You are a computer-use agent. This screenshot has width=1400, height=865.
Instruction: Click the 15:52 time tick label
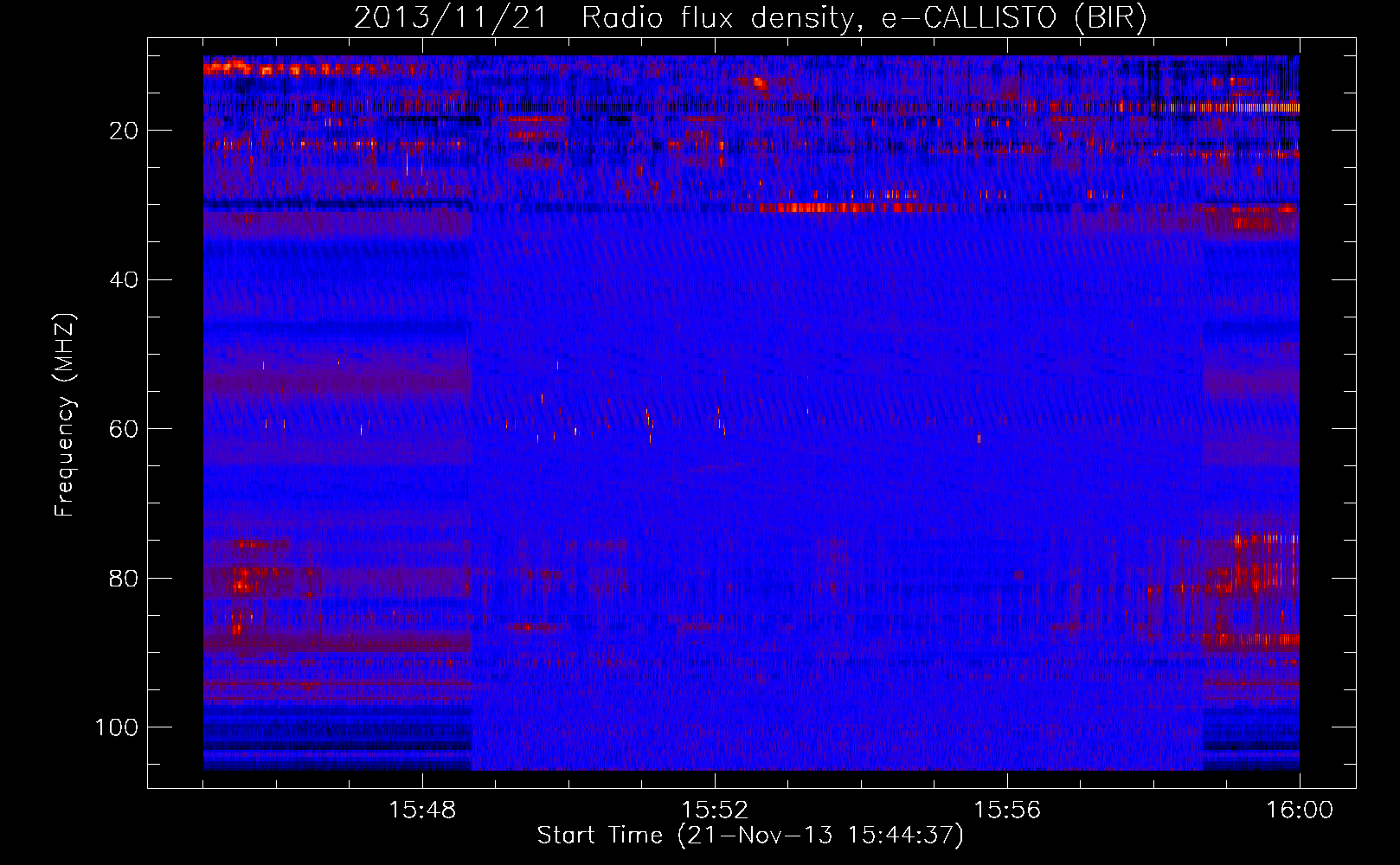click(715, 811)
